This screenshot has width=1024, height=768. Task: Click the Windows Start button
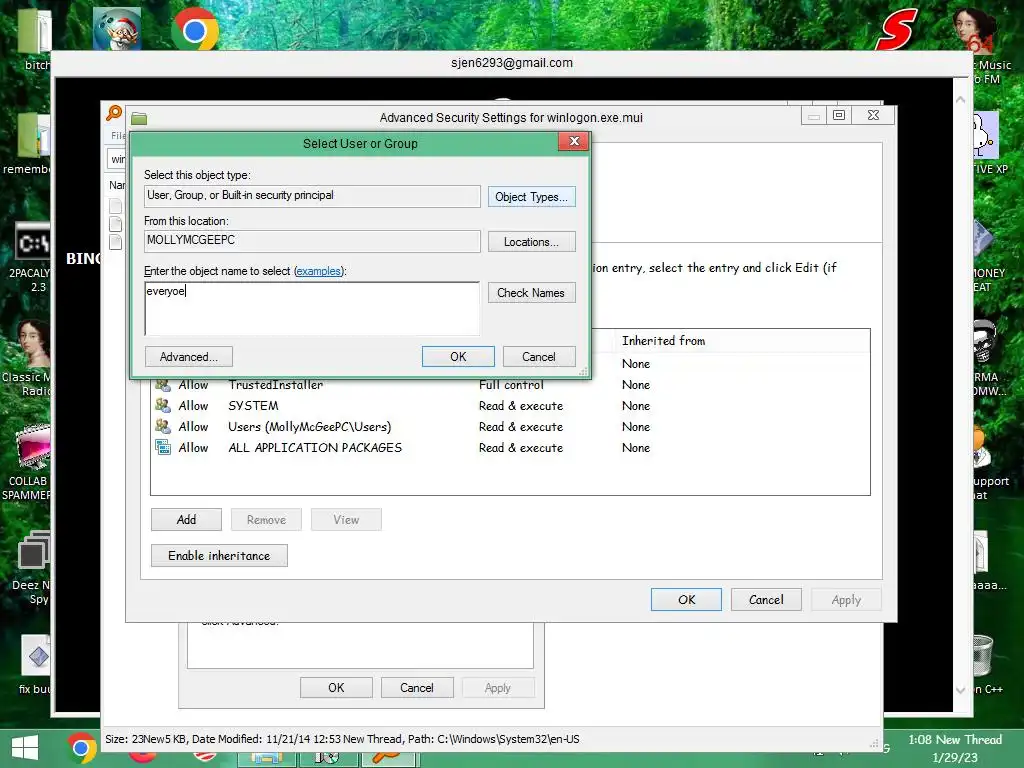click(x=25, y=748)
